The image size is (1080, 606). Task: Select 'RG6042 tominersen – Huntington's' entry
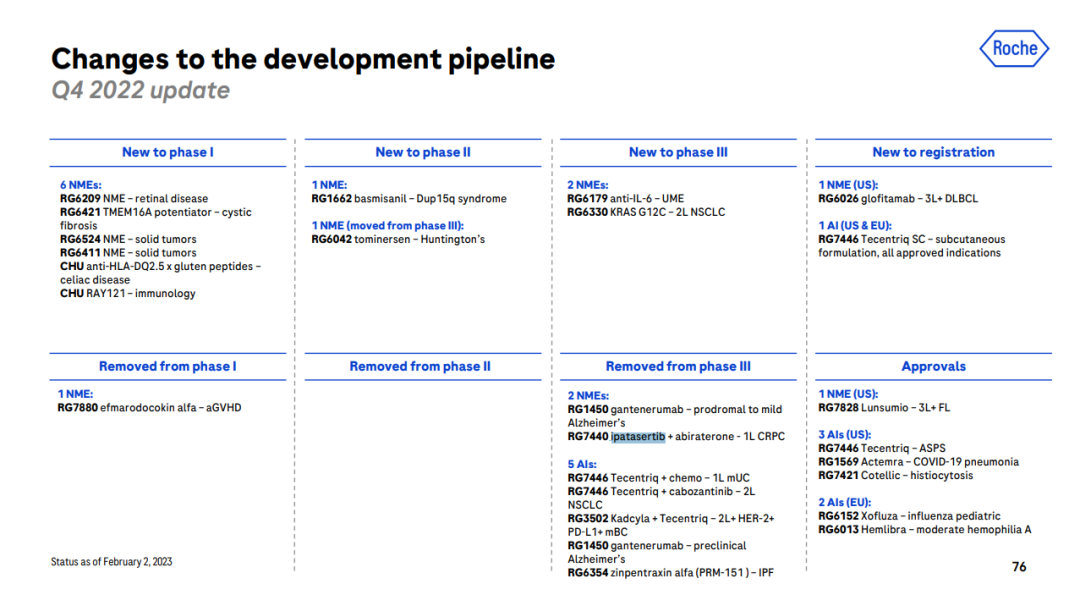point(398,239)
